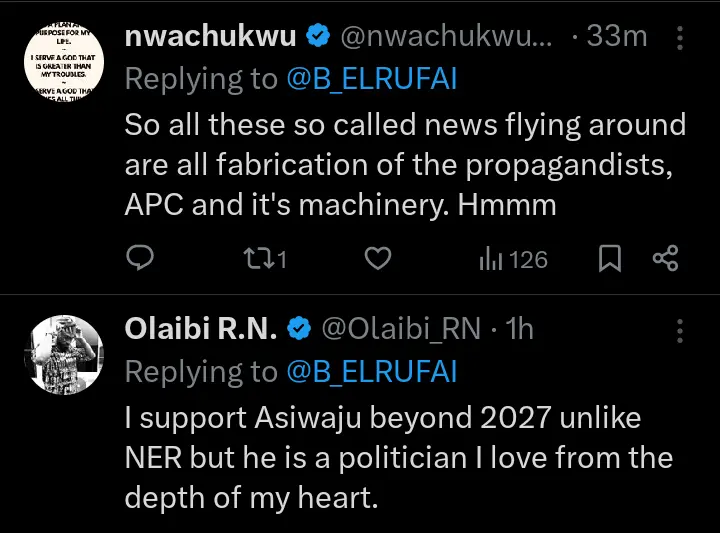Click Olaibi R.N.'s verified badge
720x533 pixels.
tap(299, 328)
